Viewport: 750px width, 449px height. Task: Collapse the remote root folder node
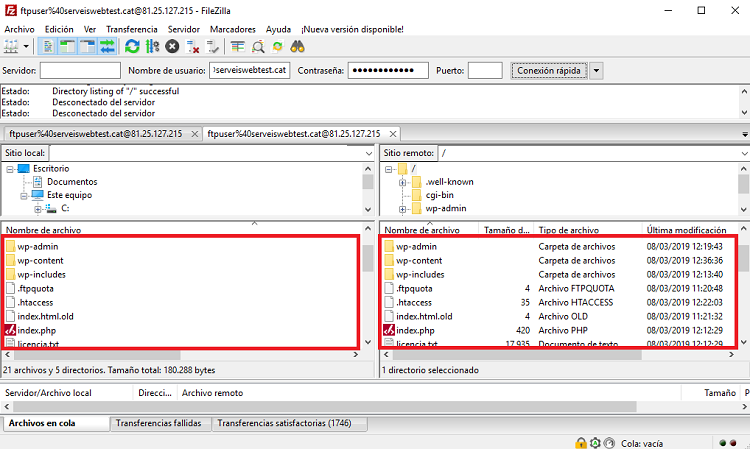(388, 169)
